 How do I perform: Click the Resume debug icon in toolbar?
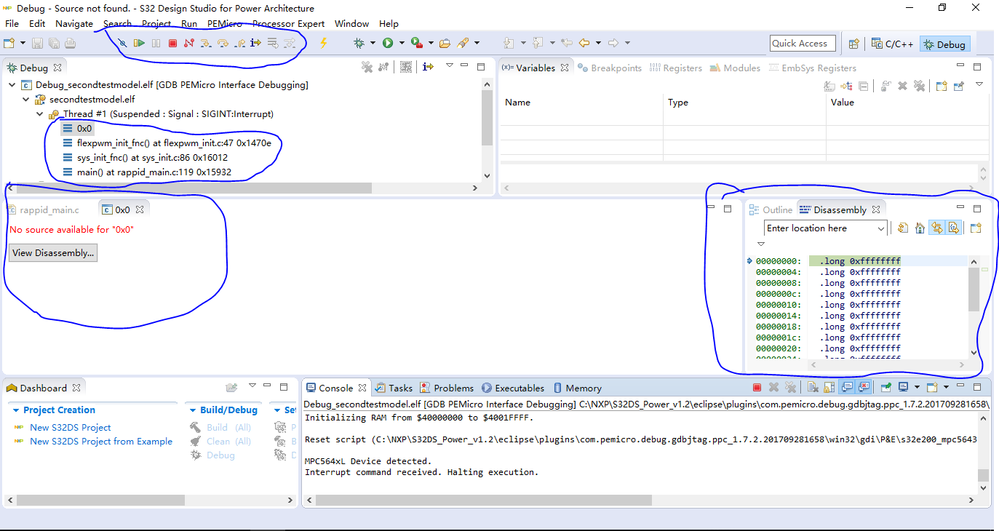tap(139, 43)
